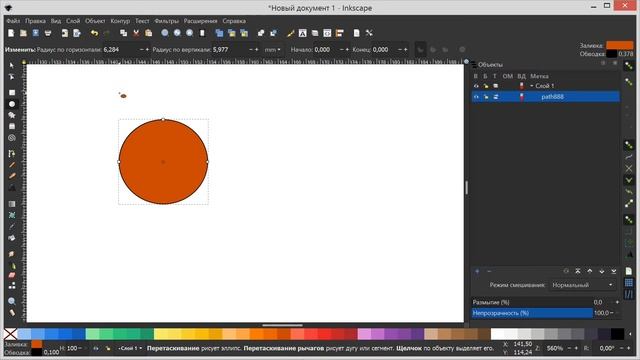
Task: Select the Measure tool
Action: pyautogui.click(x=12, y=313)
